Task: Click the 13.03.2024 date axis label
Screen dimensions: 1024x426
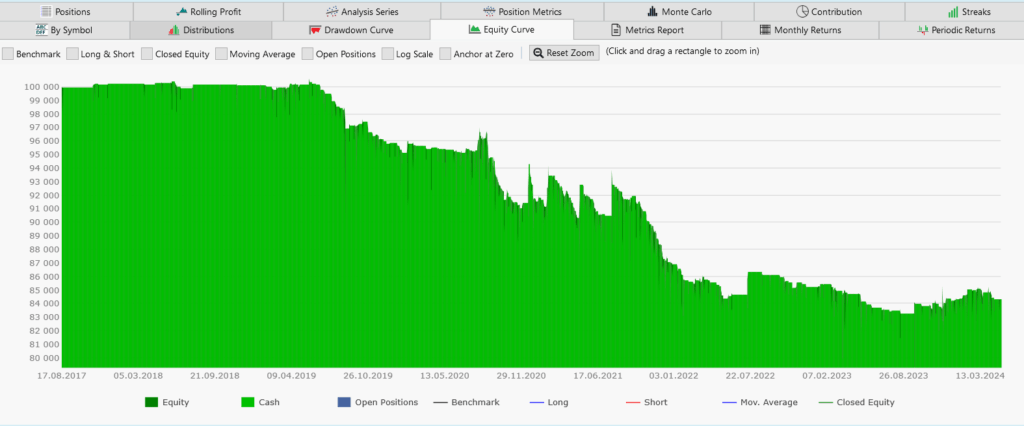Action: coord(982,376)
